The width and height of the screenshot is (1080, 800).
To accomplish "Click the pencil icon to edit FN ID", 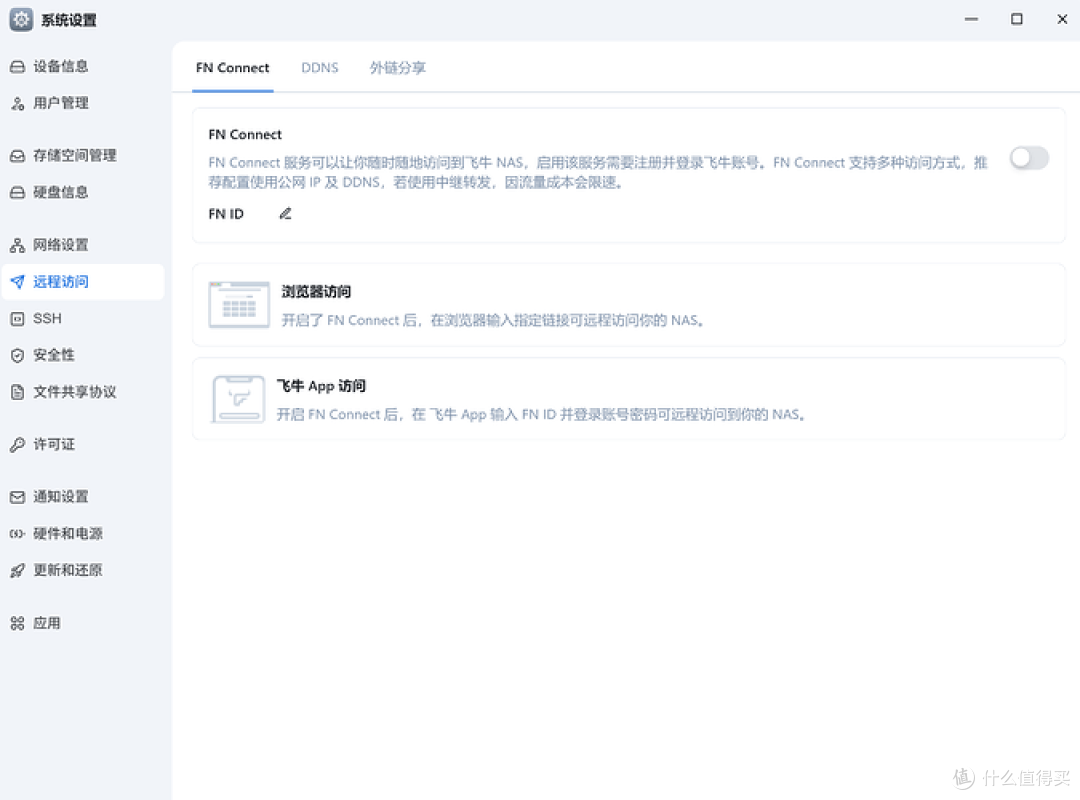I will click(284, 213).
